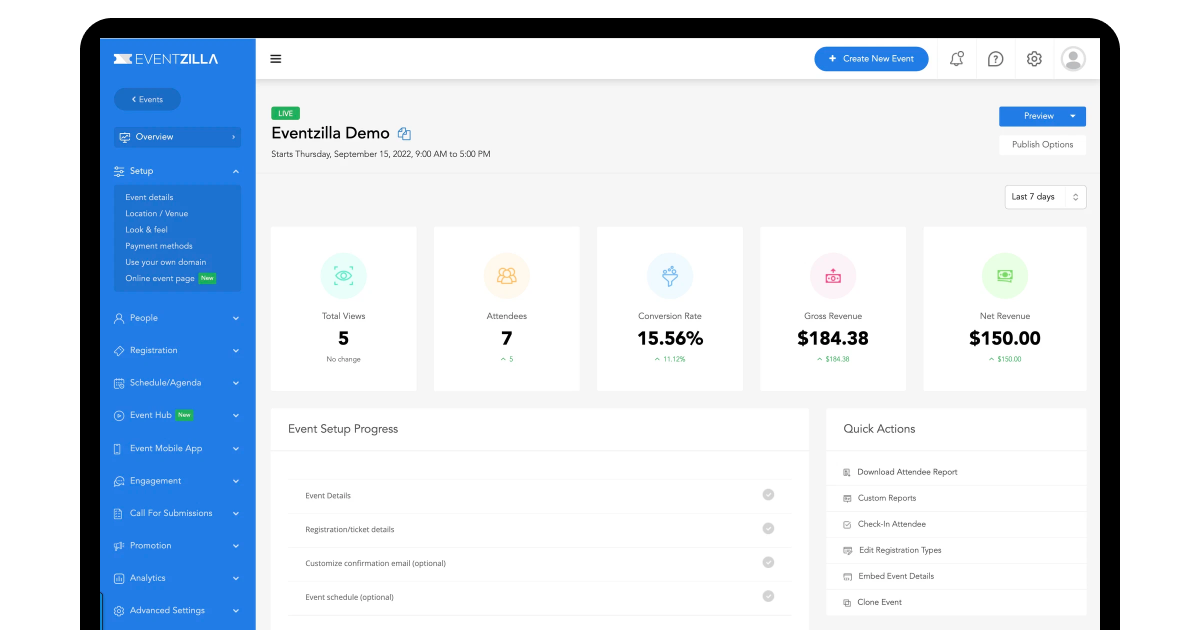
Task: Click the Net Revenue cash icon
Action: point(1004,276)
